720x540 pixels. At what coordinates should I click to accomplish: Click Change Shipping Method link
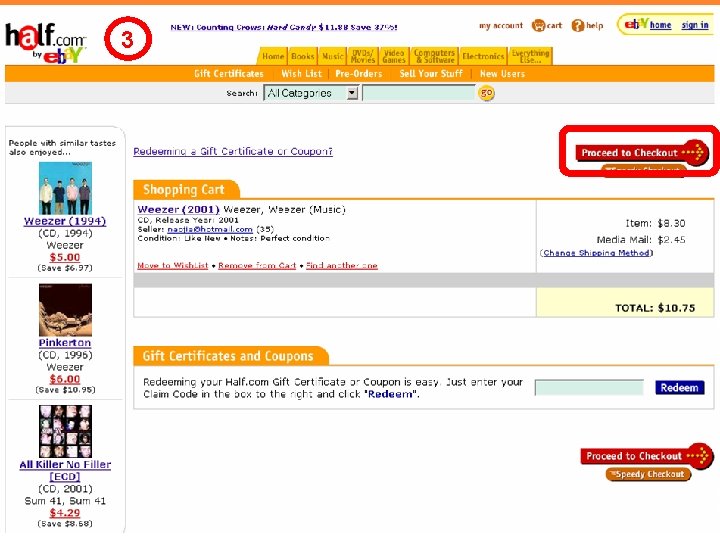(x=596, y=253)
